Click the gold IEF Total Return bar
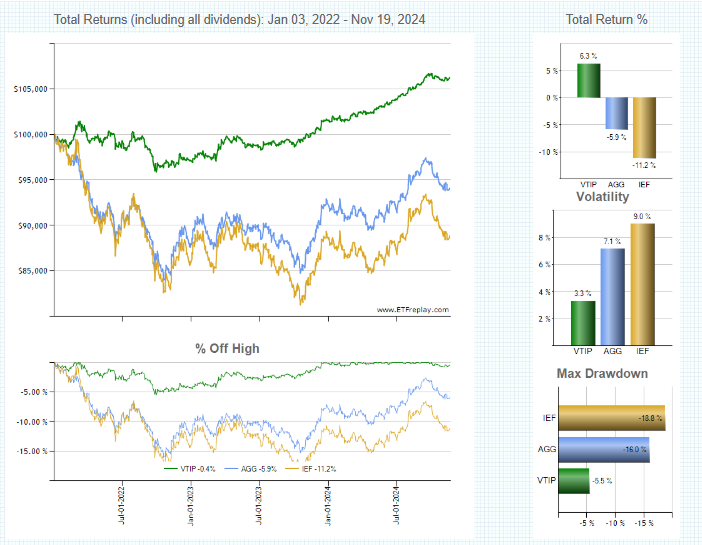The image size is (702, 545). click(x=643, y=127)
